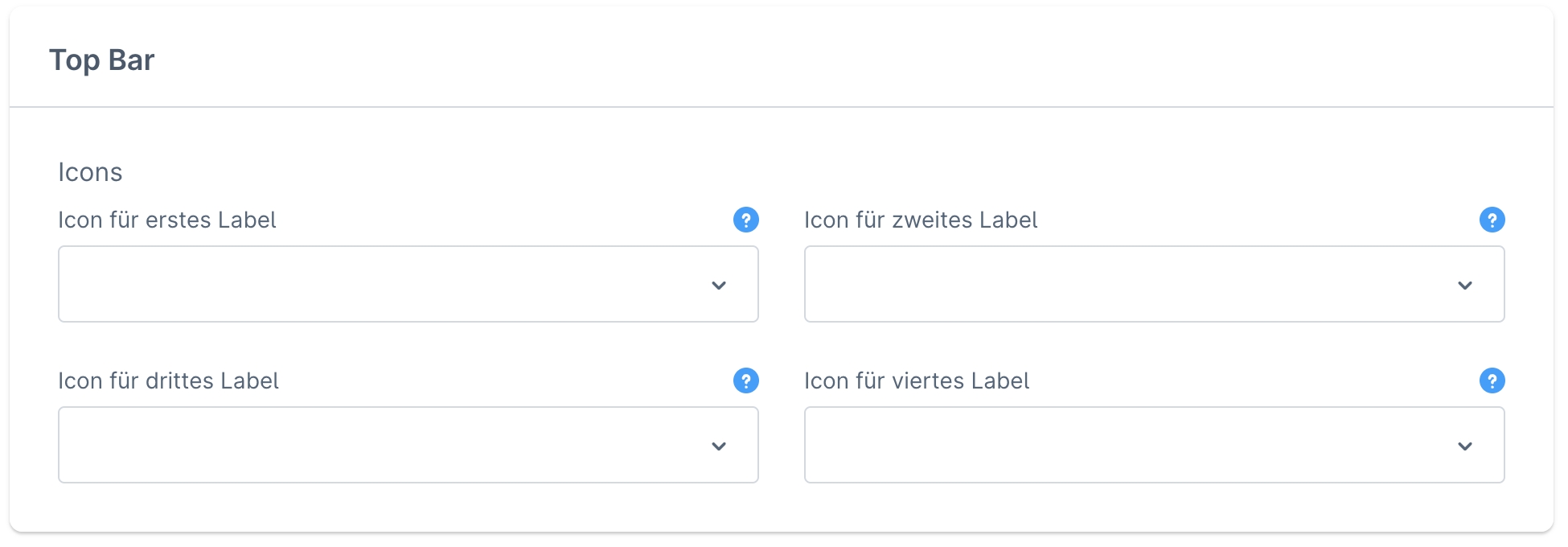This screenshot has height=547, width=1568.
Task: Click the 'Icon für zweites Label' label text
Action: tap(921, 220)
